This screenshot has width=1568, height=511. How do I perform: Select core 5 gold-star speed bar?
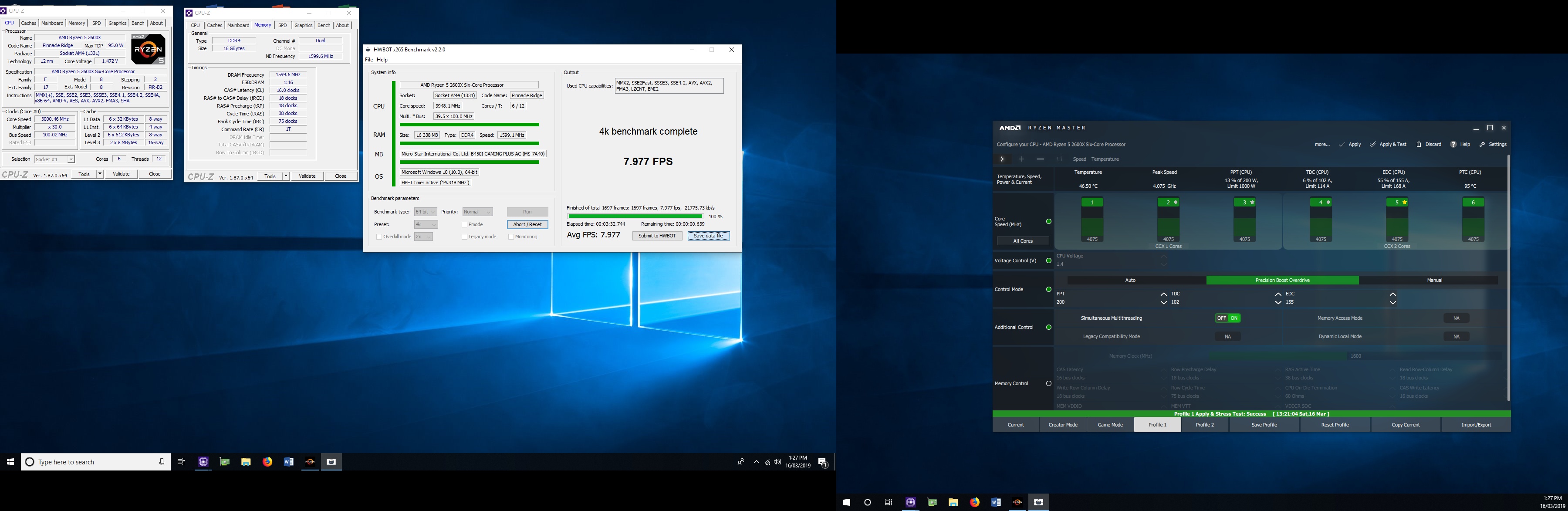[x=1397, y=220]
